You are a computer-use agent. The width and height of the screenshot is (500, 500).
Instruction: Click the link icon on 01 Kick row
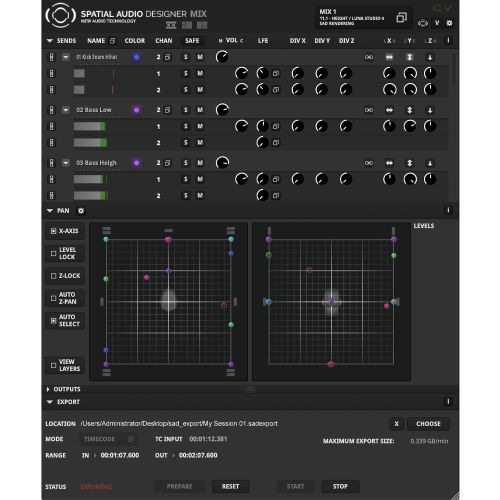[369, 57]
